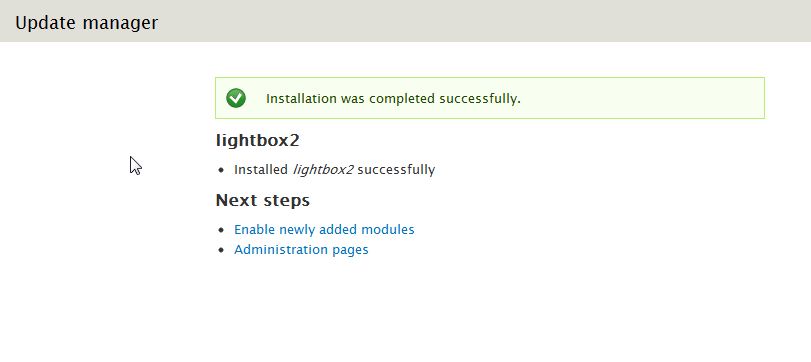This screenshot has width=811, height=362.
Task: Click the word Installed in the list
Action: point(261,170)
